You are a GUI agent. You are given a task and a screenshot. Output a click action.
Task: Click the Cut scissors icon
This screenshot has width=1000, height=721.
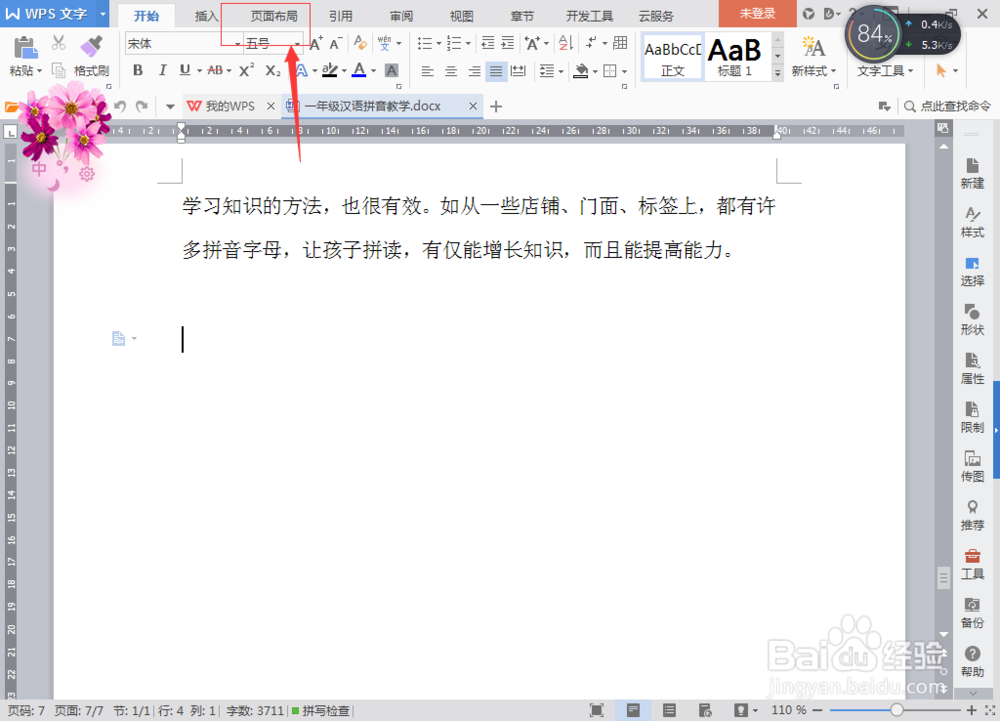click(58, 43)
